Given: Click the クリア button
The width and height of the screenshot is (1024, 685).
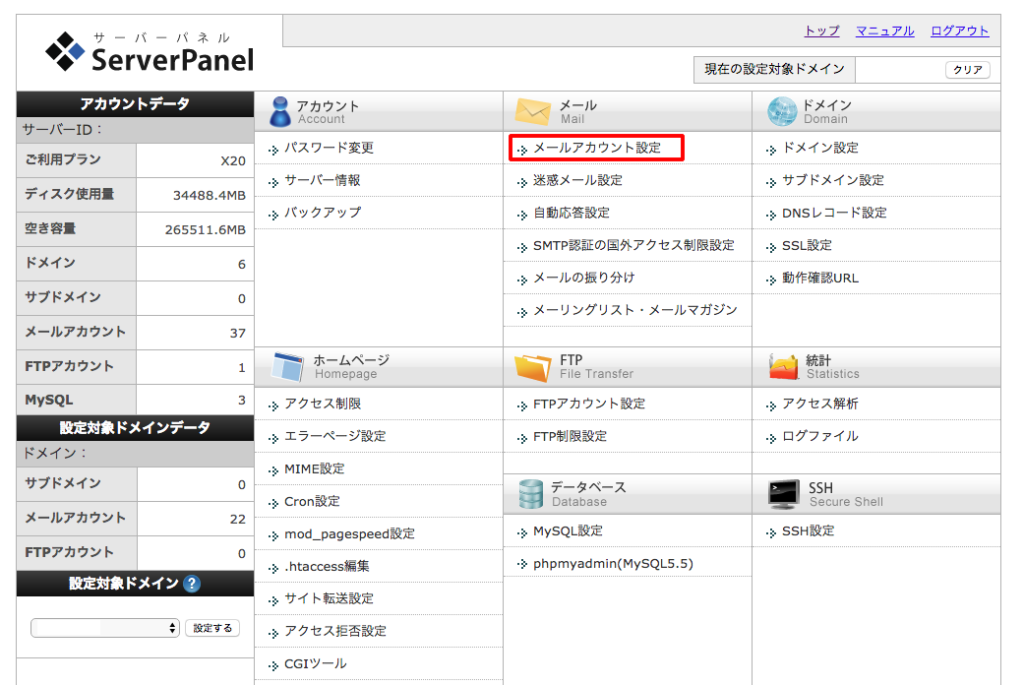Looking at the screenshot, I should [966, 69].
